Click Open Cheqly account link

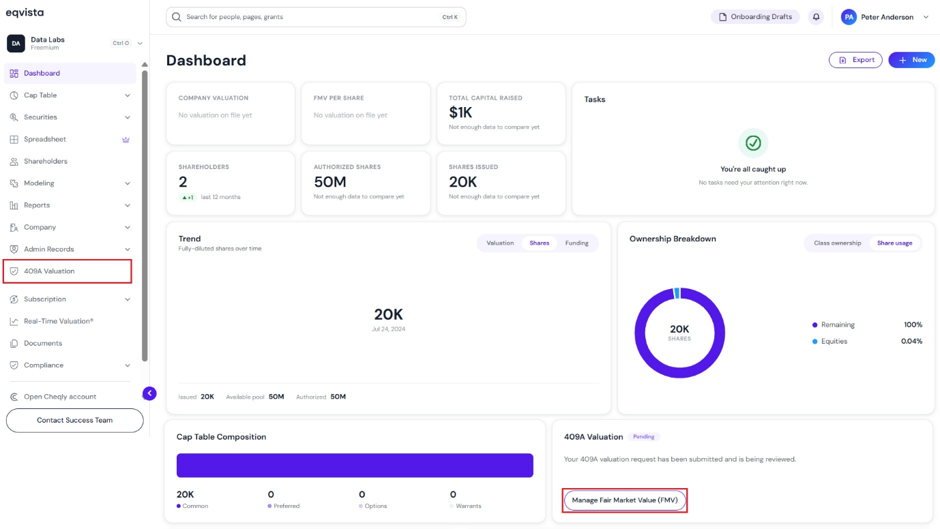[60, 396]
